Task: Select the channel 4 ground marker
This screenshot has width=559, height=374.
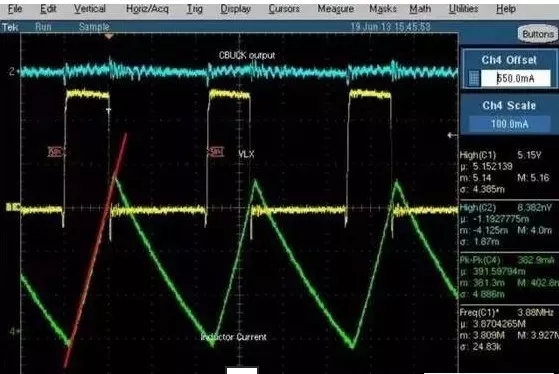Action: tap(12, 331)
